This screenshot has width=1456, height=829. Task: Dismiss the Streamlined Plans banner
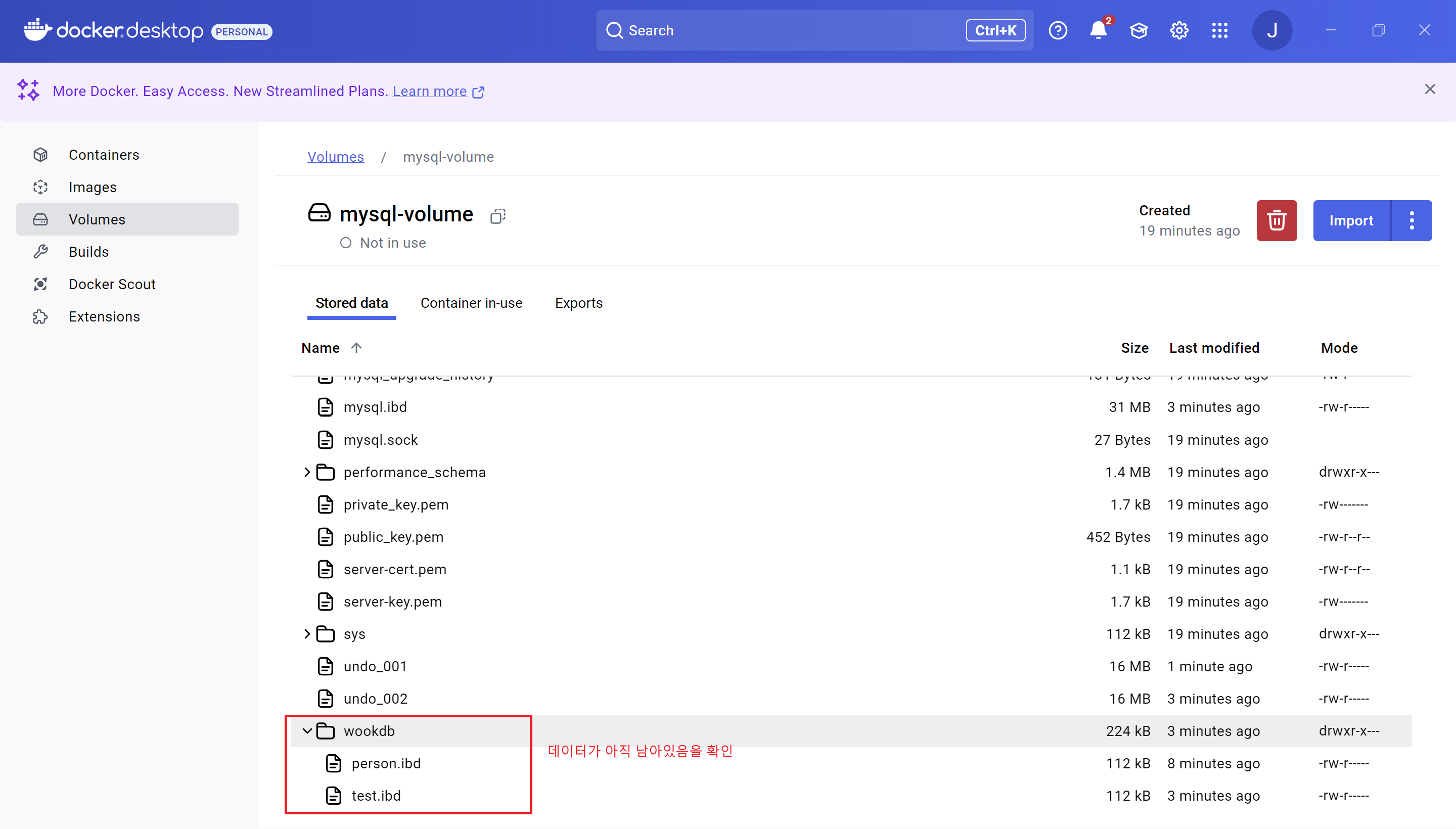pyautogui.click(x=1429, y=89)
